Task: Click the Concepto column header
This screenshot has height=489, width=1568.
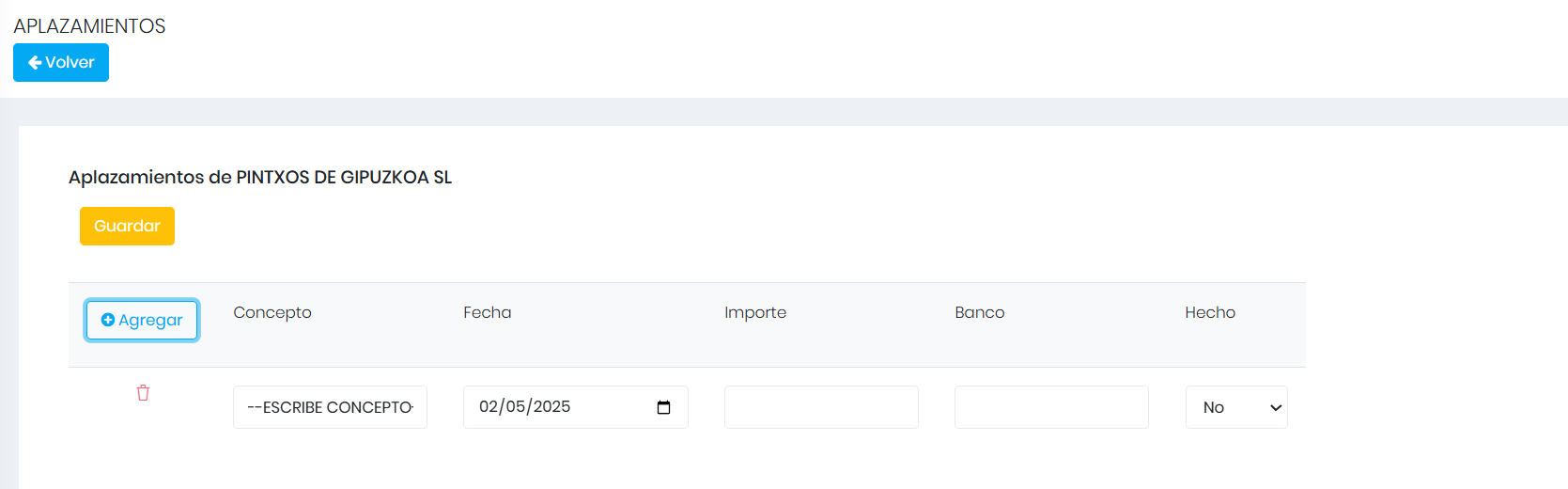Action: (272, 312)
